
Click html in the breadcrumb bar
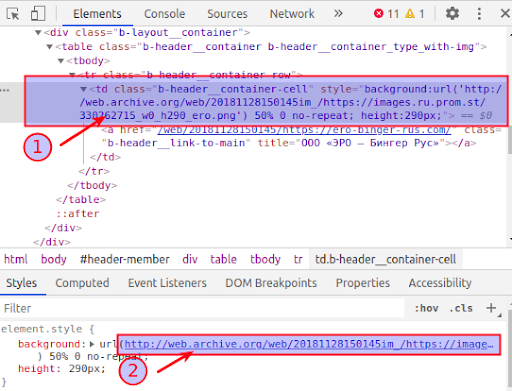pos(16,259)
